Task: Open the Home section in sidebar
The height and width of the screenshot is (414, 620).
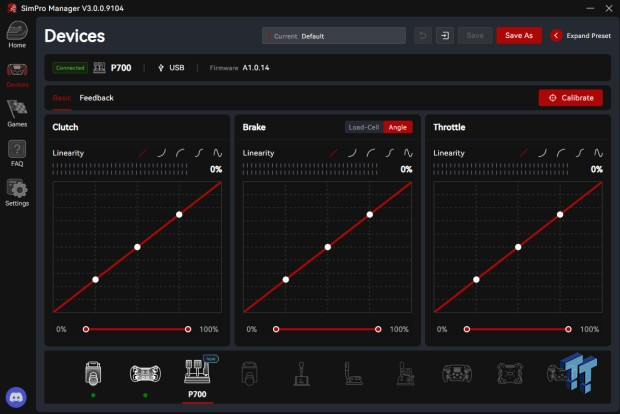Action: [17, 35]
